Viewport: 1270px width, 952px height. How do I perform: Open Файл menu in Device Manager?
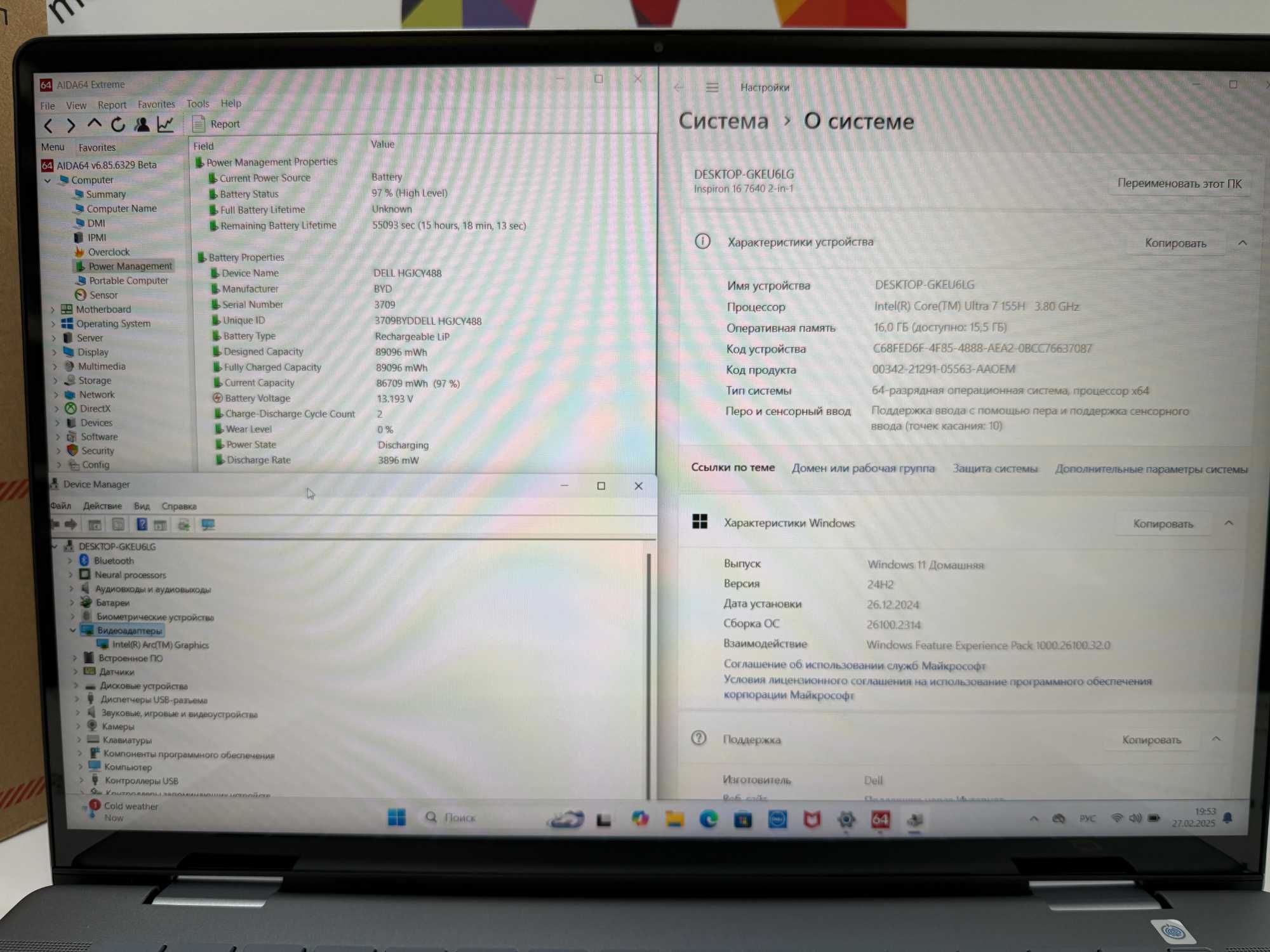61,506
